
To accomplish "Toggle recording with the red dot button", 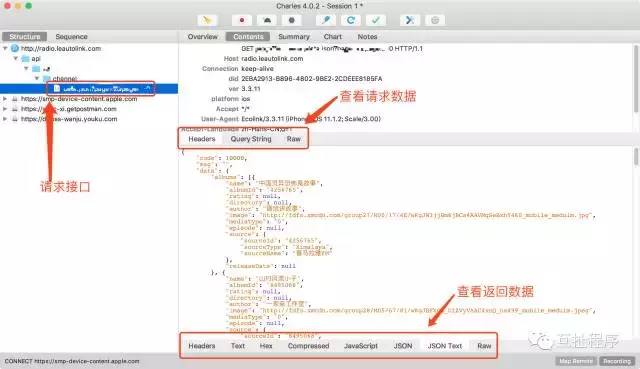I will click(242, 20).
